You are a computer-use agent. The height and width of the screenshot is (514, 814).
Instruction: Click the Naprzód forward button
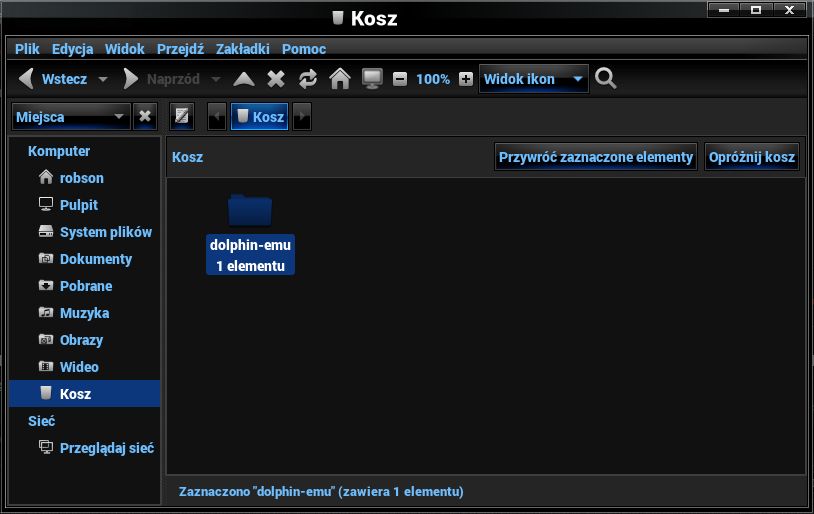[x=161, y=79]
